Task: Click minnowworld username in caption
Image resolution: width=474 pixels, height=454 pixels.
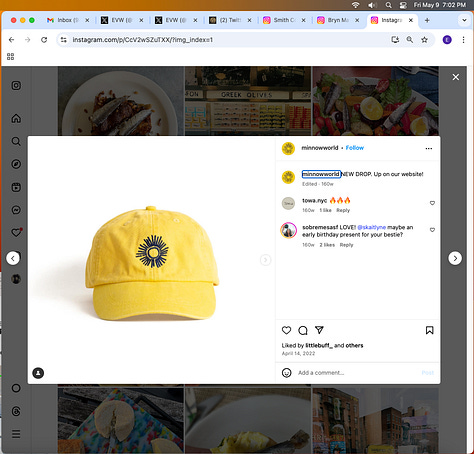Action: coord(321,174)
